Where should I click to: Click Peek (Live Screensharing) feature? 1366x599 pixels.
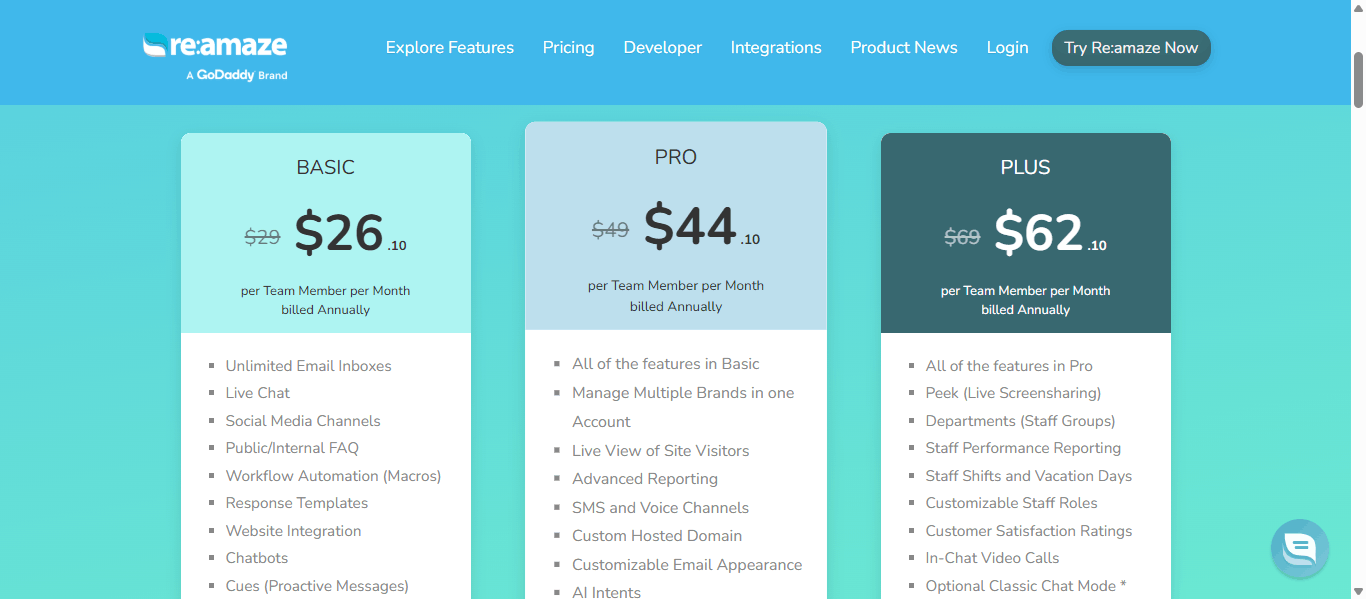point(1013,393)
